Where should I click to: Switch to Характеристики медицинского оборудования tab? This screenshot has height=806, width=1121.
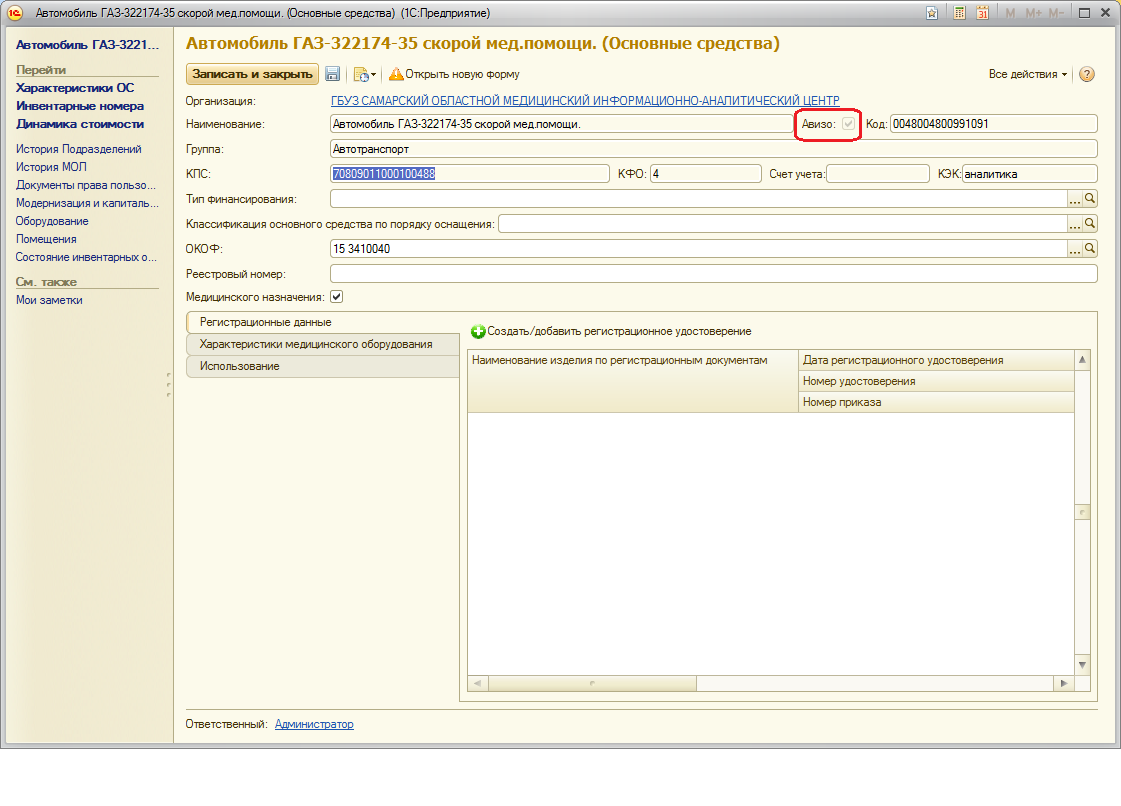316,344
